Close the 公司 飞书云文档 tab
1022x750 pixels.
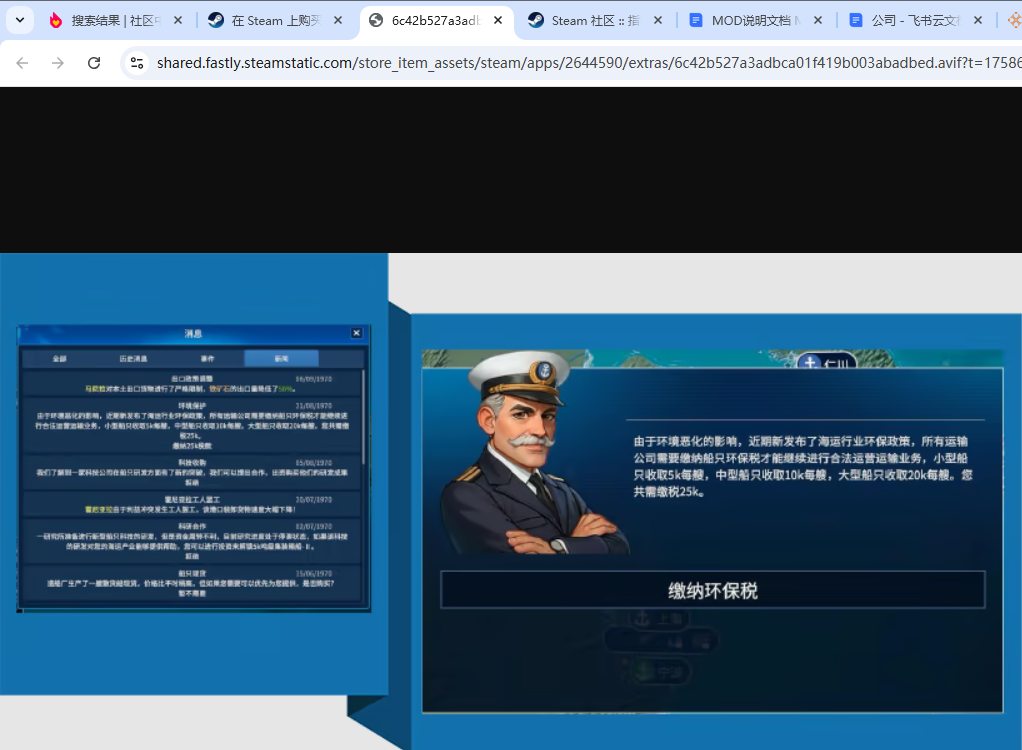978,21
